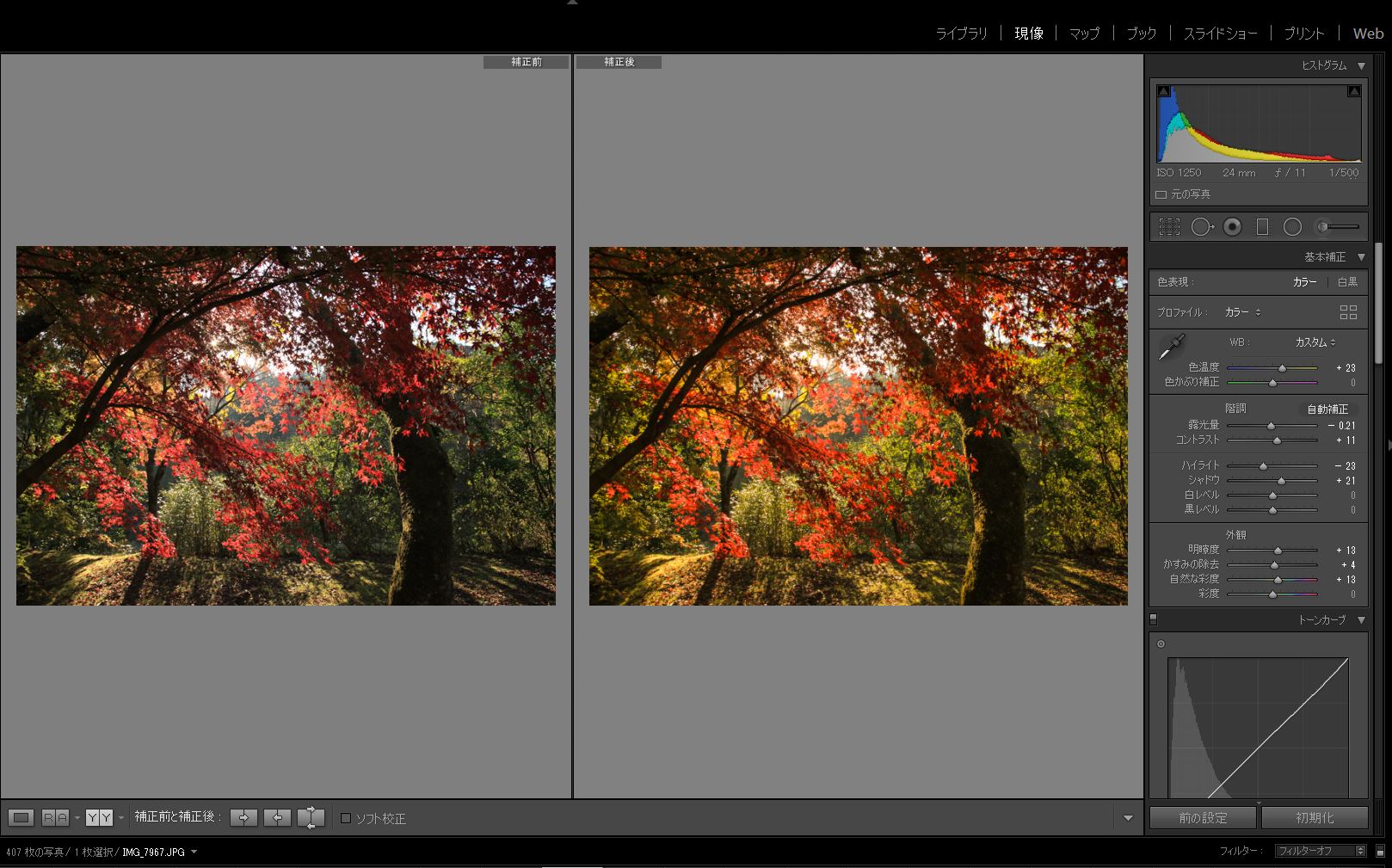Click the 自動補正 auto tone button
The width and height of the screenshot is (1392, 868).
(x=1327, y=409)
